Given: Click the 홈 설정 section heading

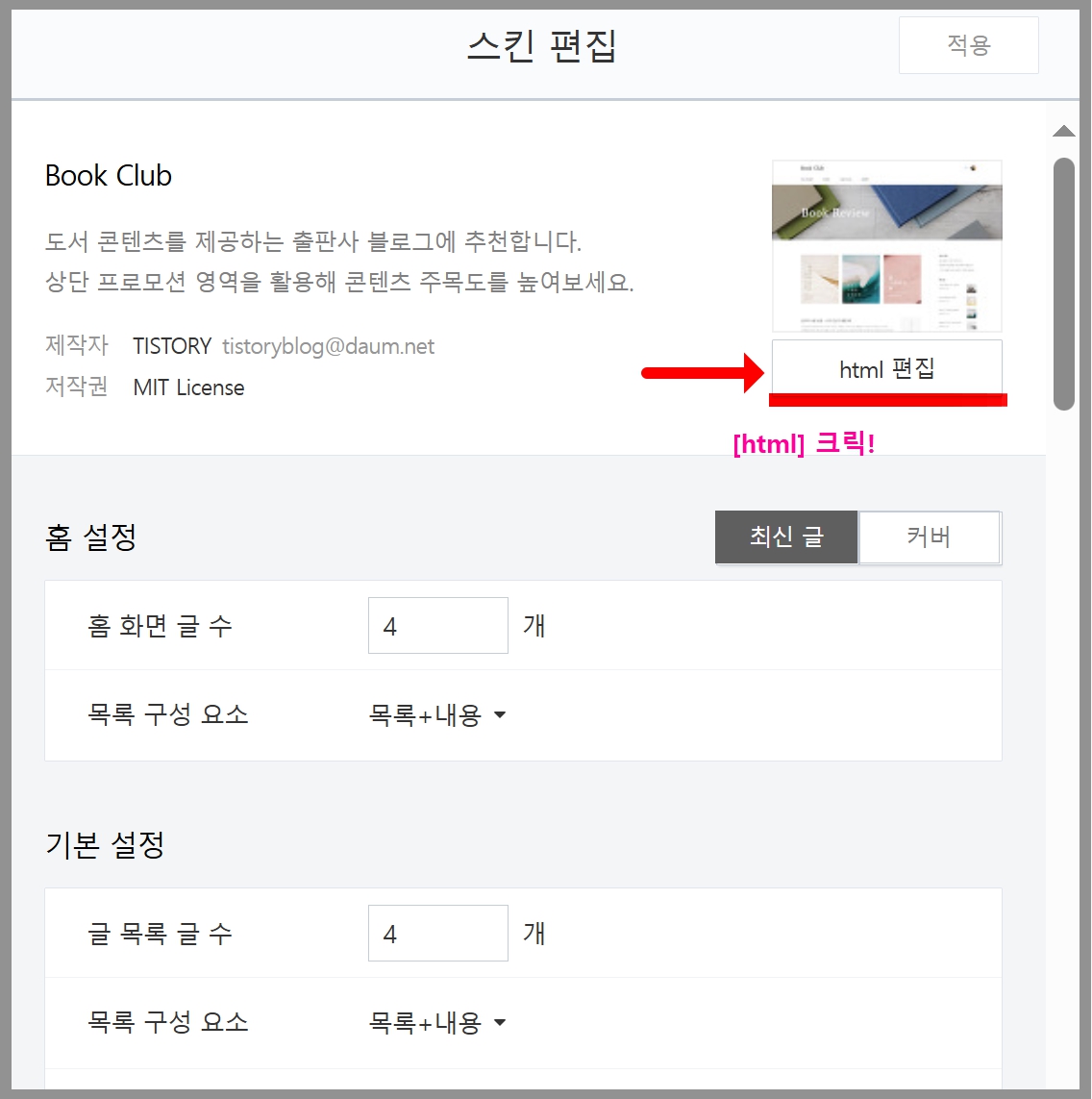Looking at the screenshot, I should 90,537.
